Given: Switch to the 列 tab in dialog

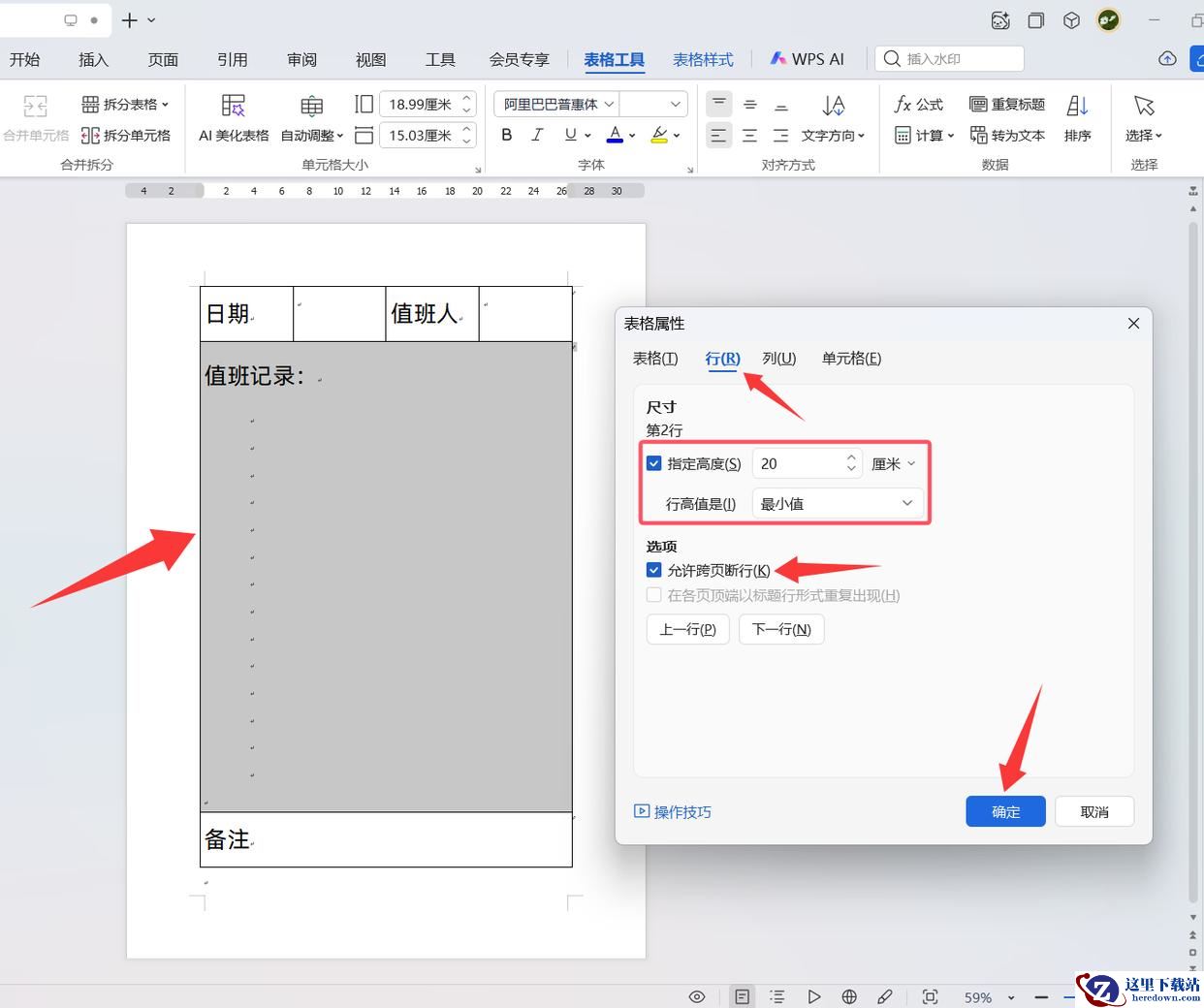Looking at the screenshot, I should tap(778, 359).
